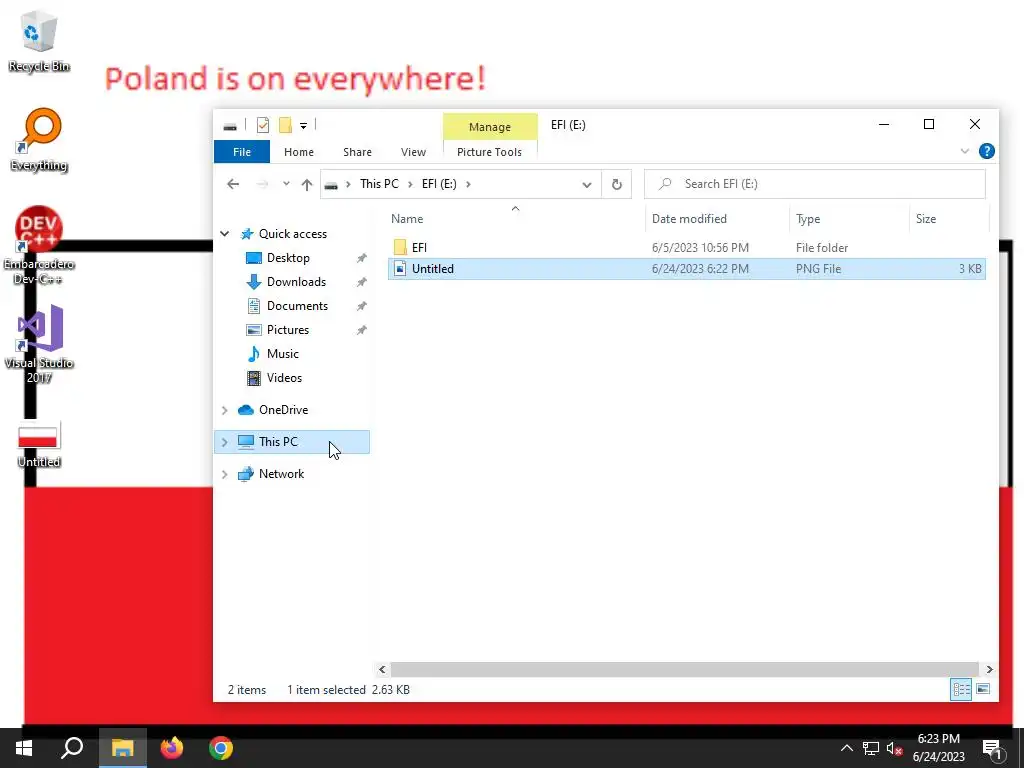
Task: Open Documents in Quick access
Action: pos(297,306)
